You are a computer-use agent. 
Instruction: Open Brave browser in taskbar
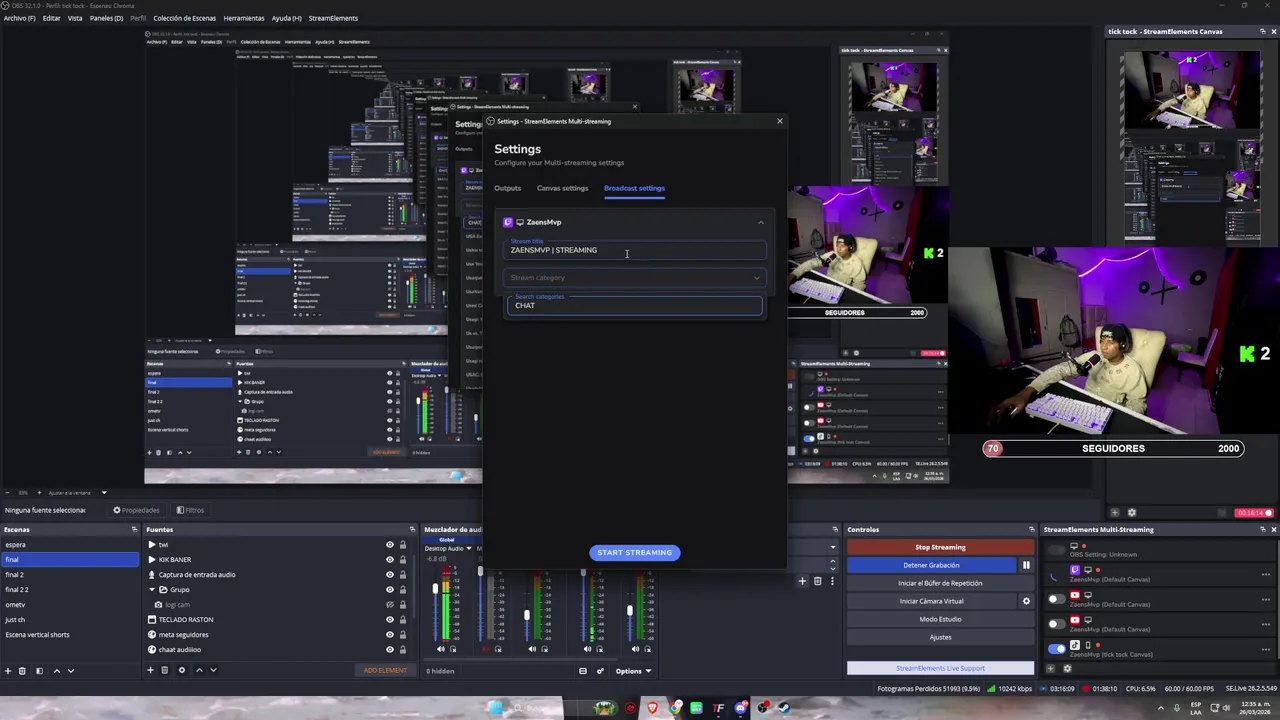pyautogui.click(x=653, y=708)
